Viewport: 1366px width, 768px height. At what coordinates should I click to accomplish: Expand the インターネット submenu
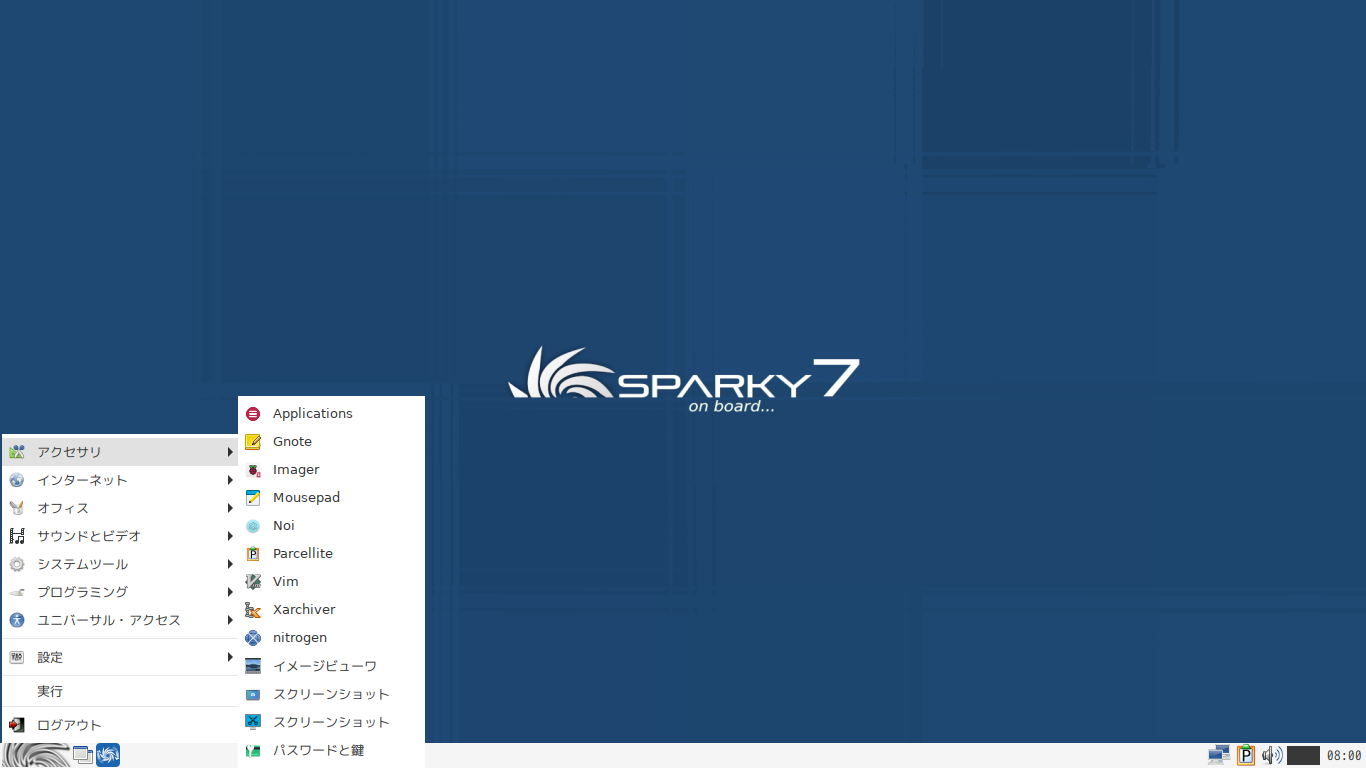point(120,480)
